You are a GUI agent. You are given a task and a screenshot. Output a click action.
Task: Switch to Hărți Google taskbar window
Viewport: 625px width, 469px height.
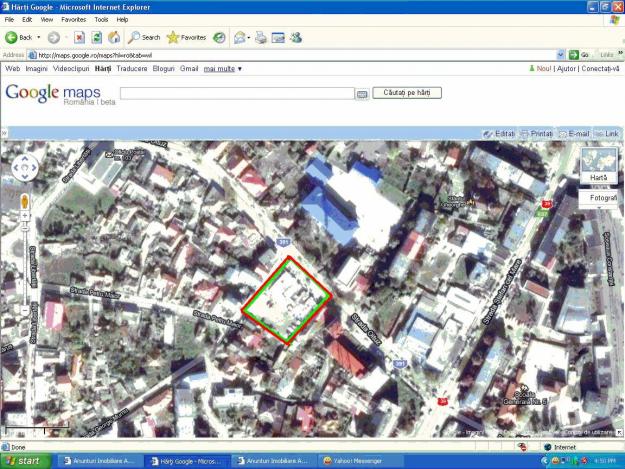[x=186, y=461]
